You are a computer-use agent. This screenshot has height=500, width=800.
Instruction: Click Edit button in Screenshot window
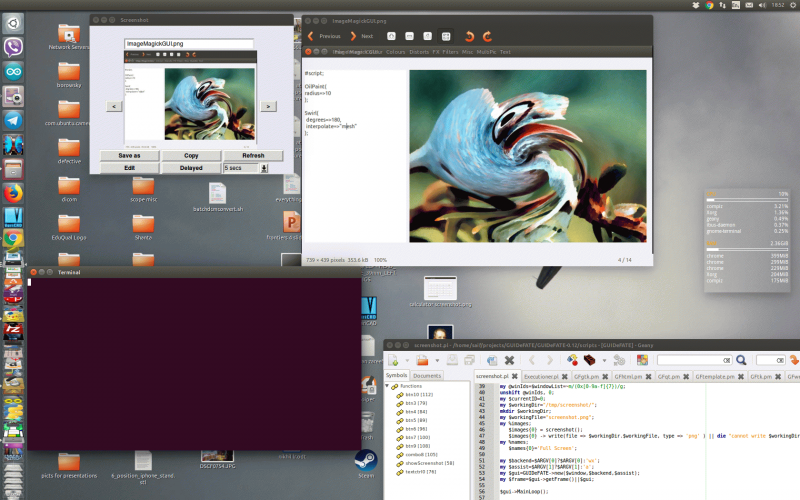(130, 168)
